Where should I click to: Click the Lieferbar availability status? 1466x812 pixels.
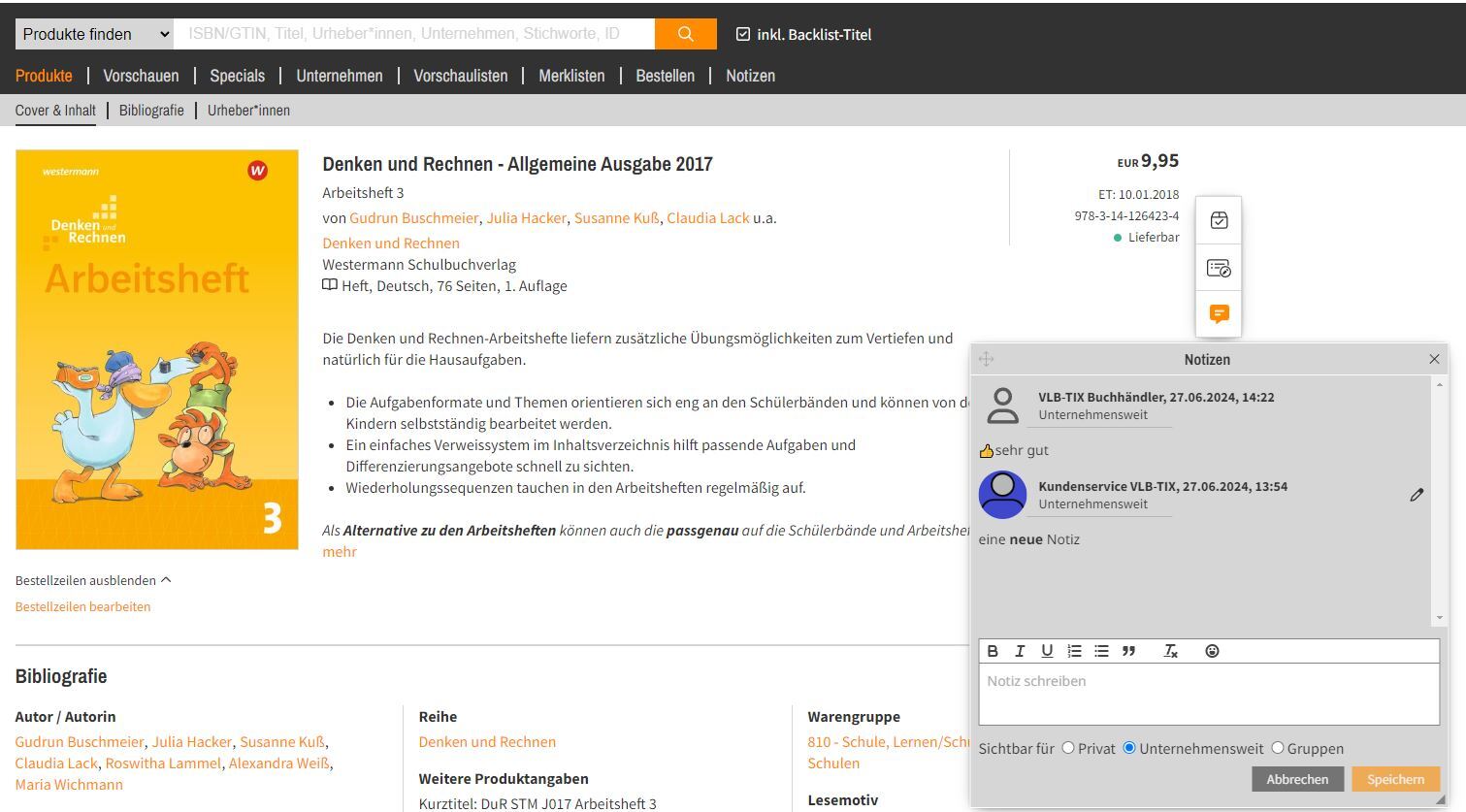1146,238
